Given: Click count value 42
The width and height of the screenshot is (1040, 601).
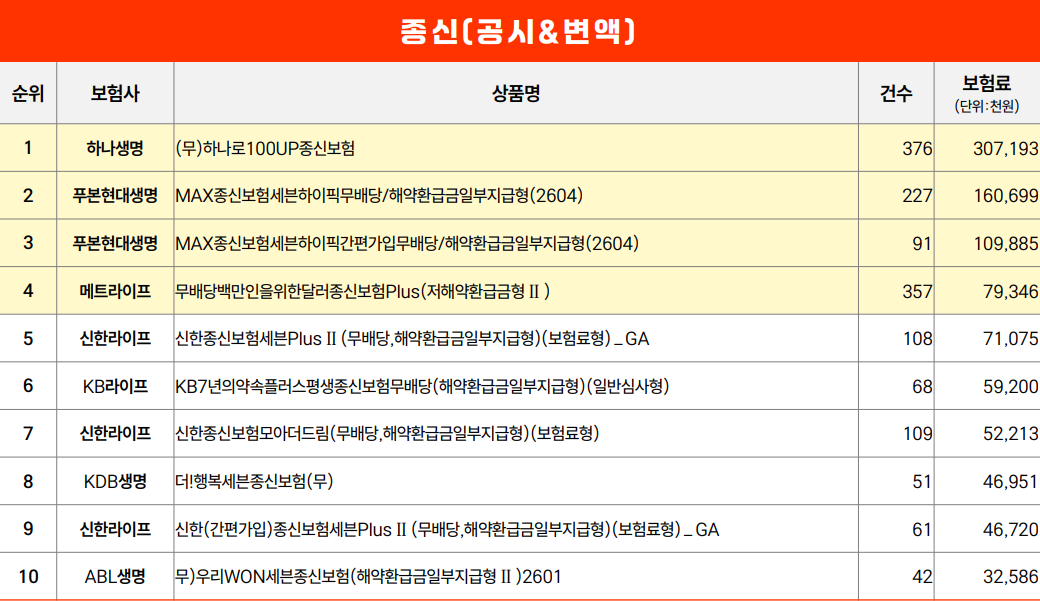Looking at the screenshot, I should [922, 578].
